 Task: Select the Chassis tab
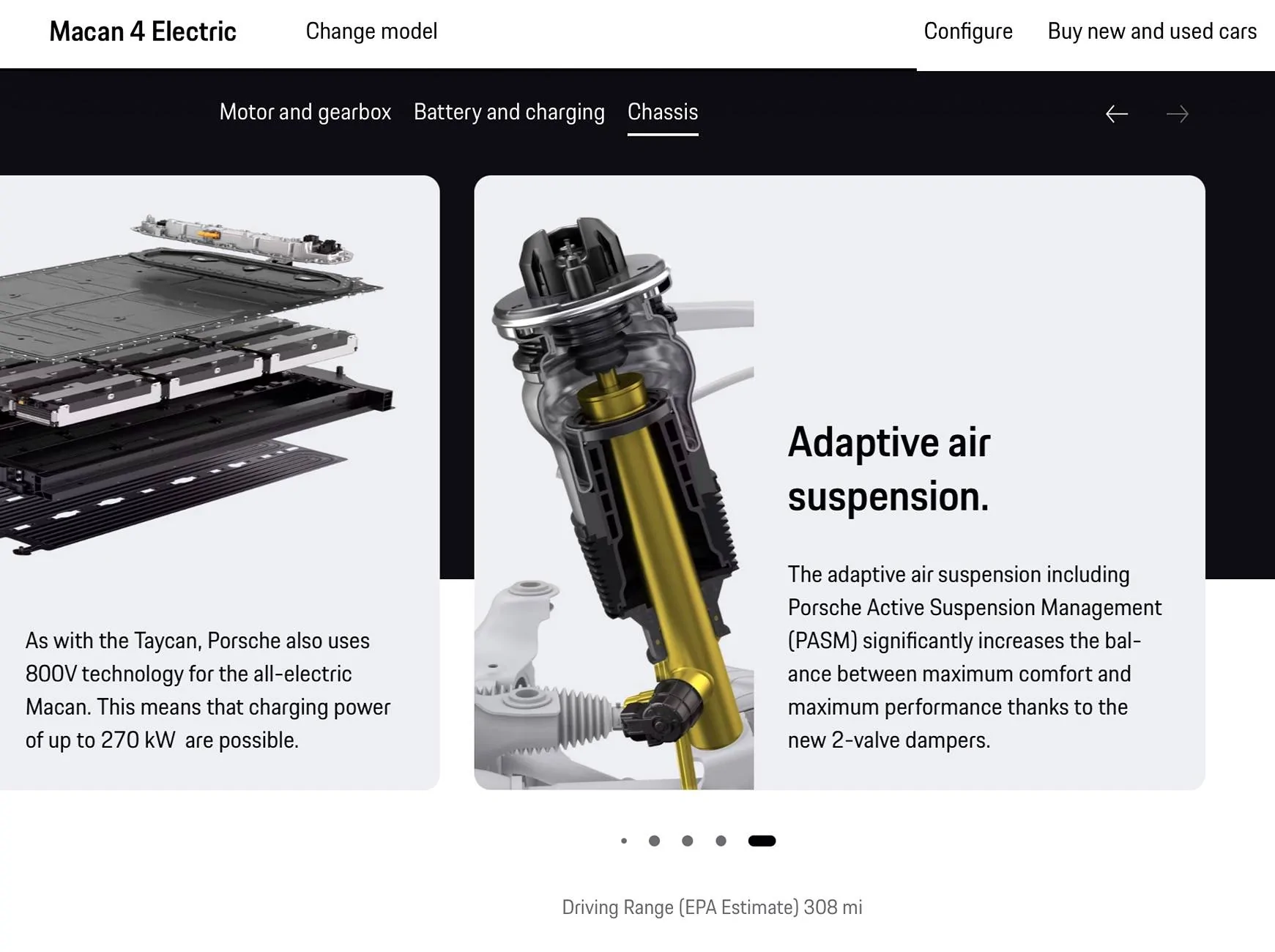662,112
